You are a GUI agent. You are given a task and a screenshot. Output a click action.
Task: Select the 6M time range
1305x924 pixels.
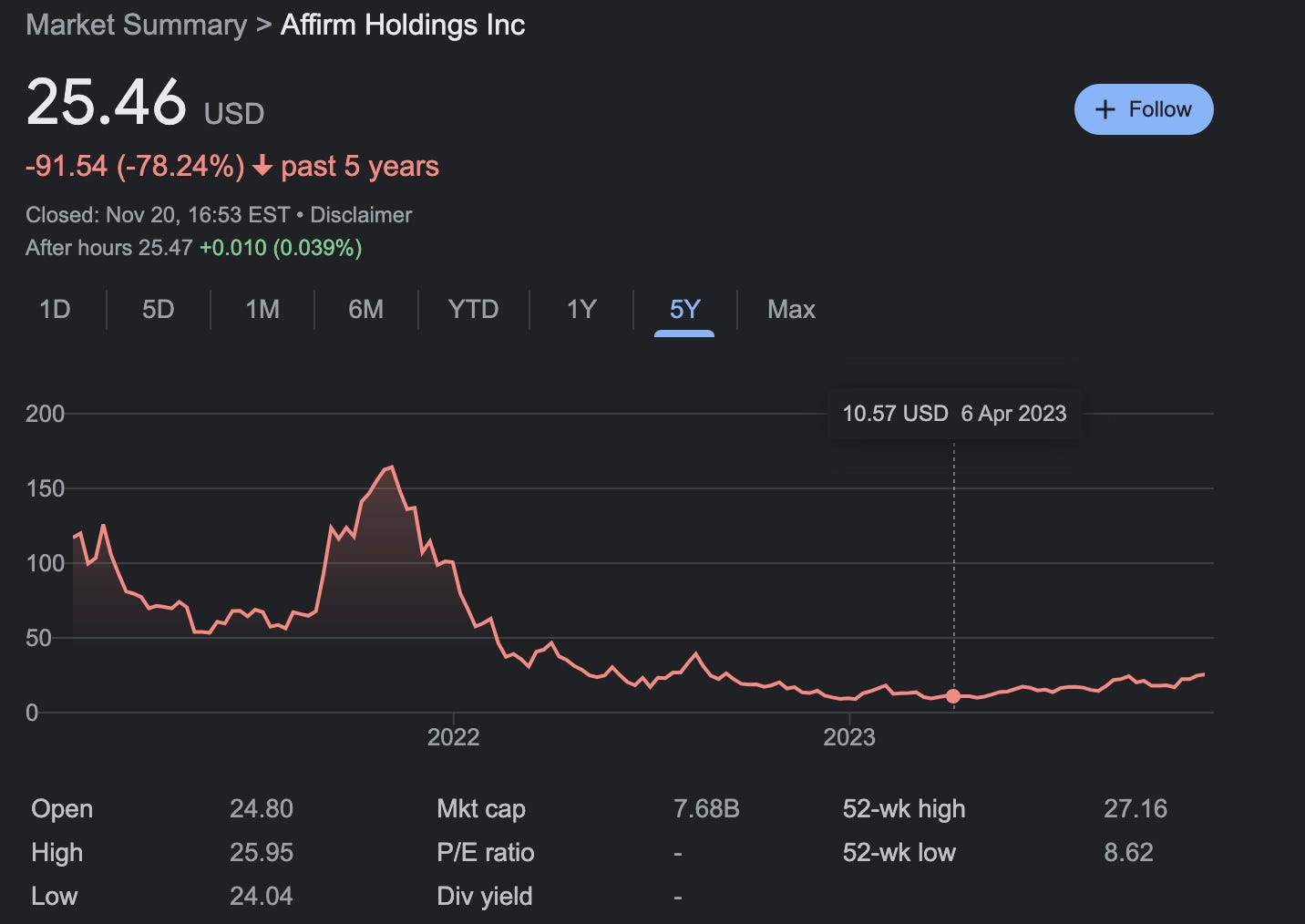365,310
